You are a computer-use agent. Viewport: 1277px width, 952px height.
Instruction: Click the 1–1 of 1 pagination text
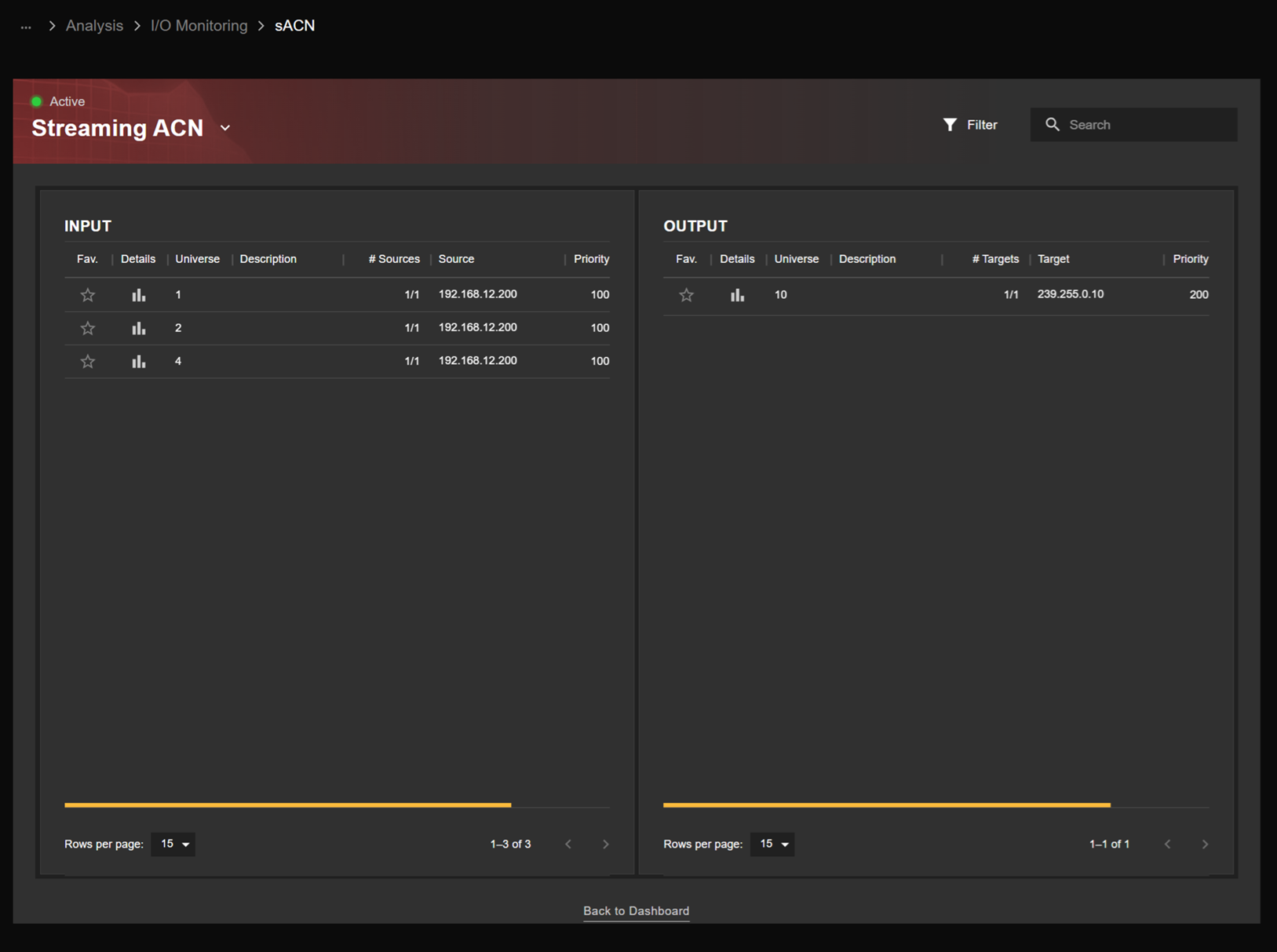click(1109, 844)
